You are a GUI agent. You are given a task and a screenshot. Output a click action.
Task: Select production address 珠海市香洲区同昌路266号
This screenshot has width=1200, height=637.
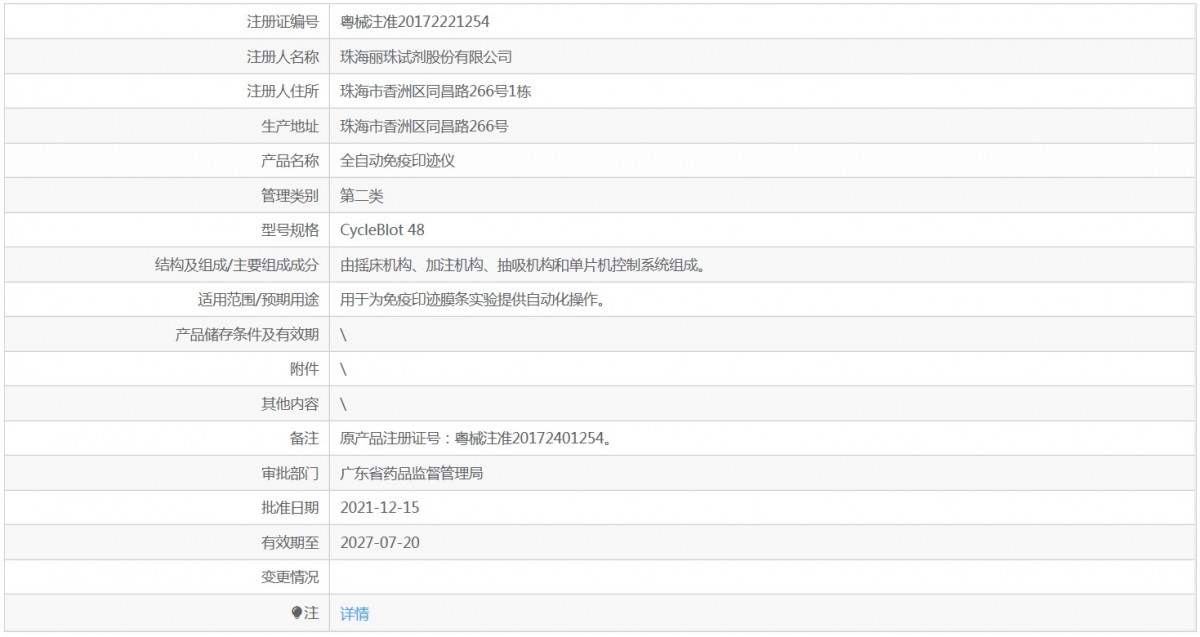[x=425, y=126]
